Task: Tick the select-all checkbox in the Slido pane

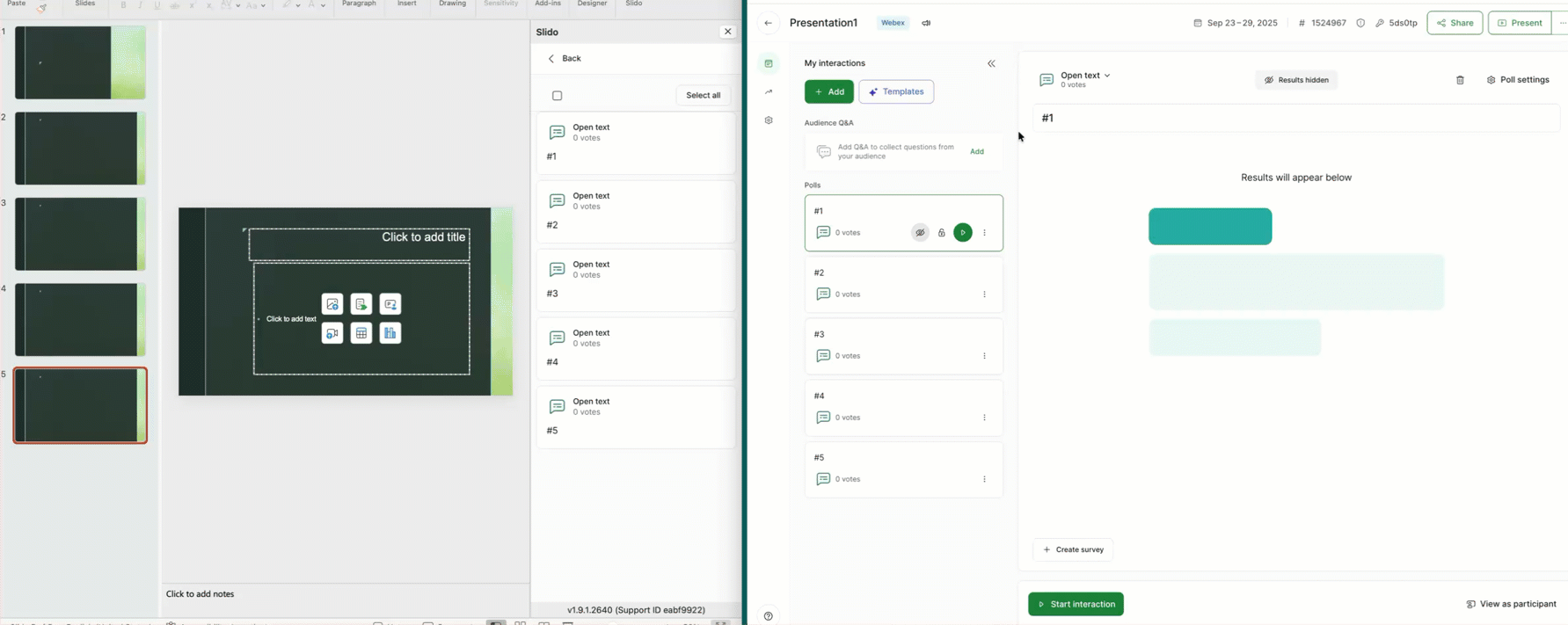Action: 557,96
